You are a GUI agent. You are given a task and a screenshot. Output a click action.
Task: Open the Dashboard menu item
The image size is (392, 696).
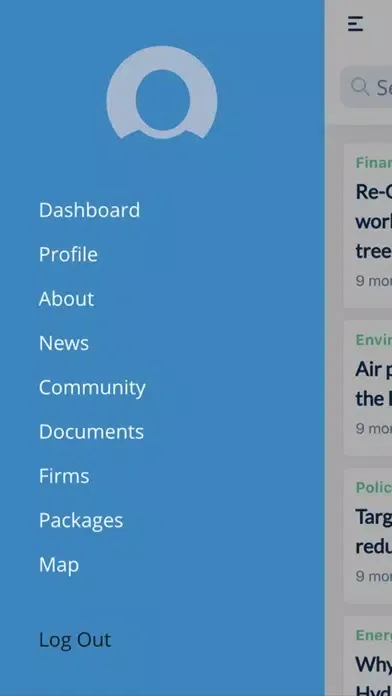pos(89,210)
